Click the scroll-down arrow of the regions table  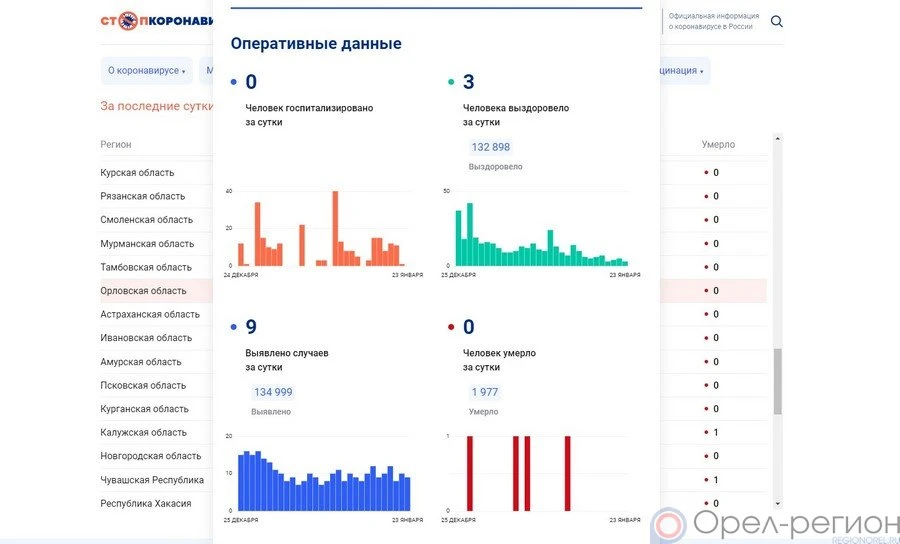click(x=778, y=503)
